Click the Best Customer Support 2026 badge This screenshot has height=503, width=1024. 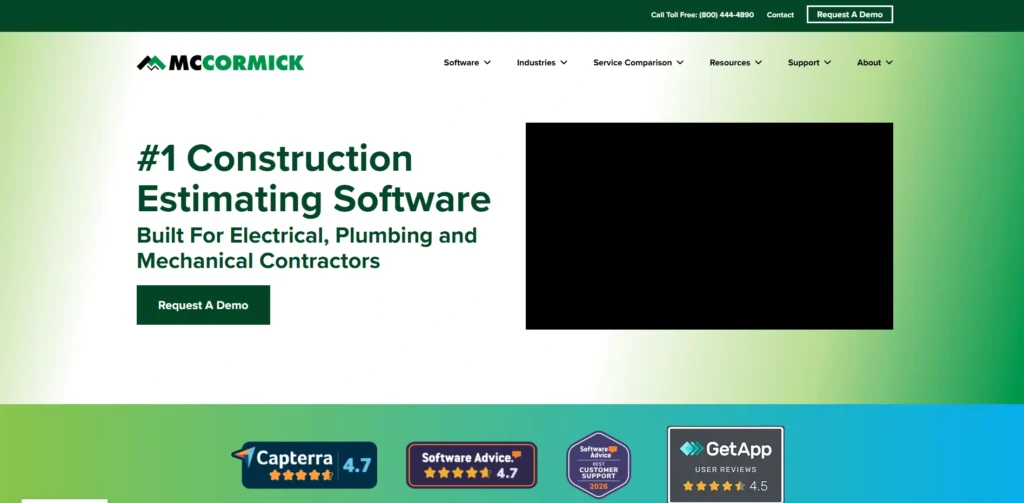click(x=598, y=465)
